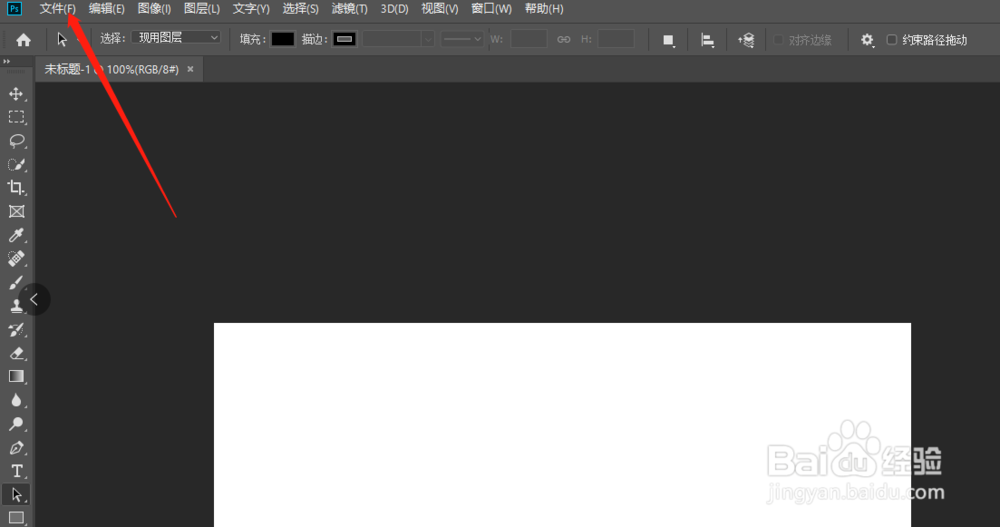Open the 帮助(H) menu

click(x=544, y=9)
